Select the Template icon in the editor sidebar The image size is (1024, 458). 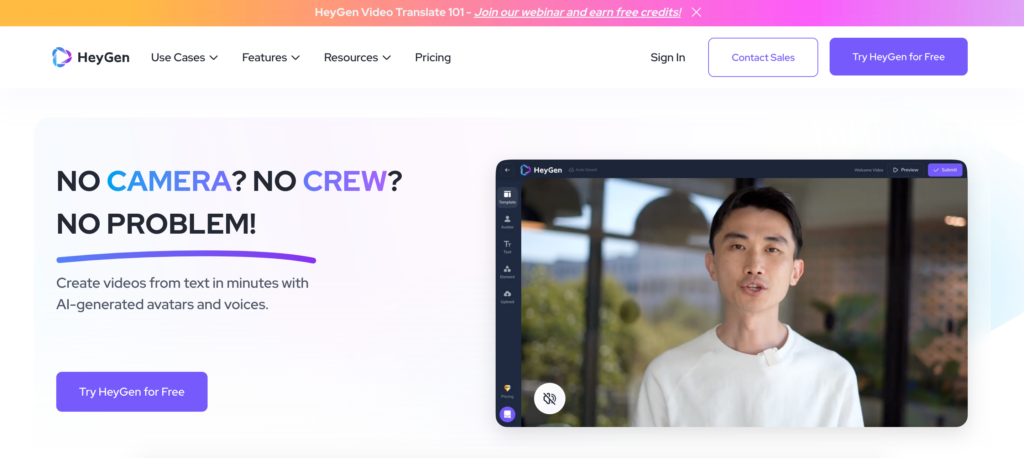[507, 197]
